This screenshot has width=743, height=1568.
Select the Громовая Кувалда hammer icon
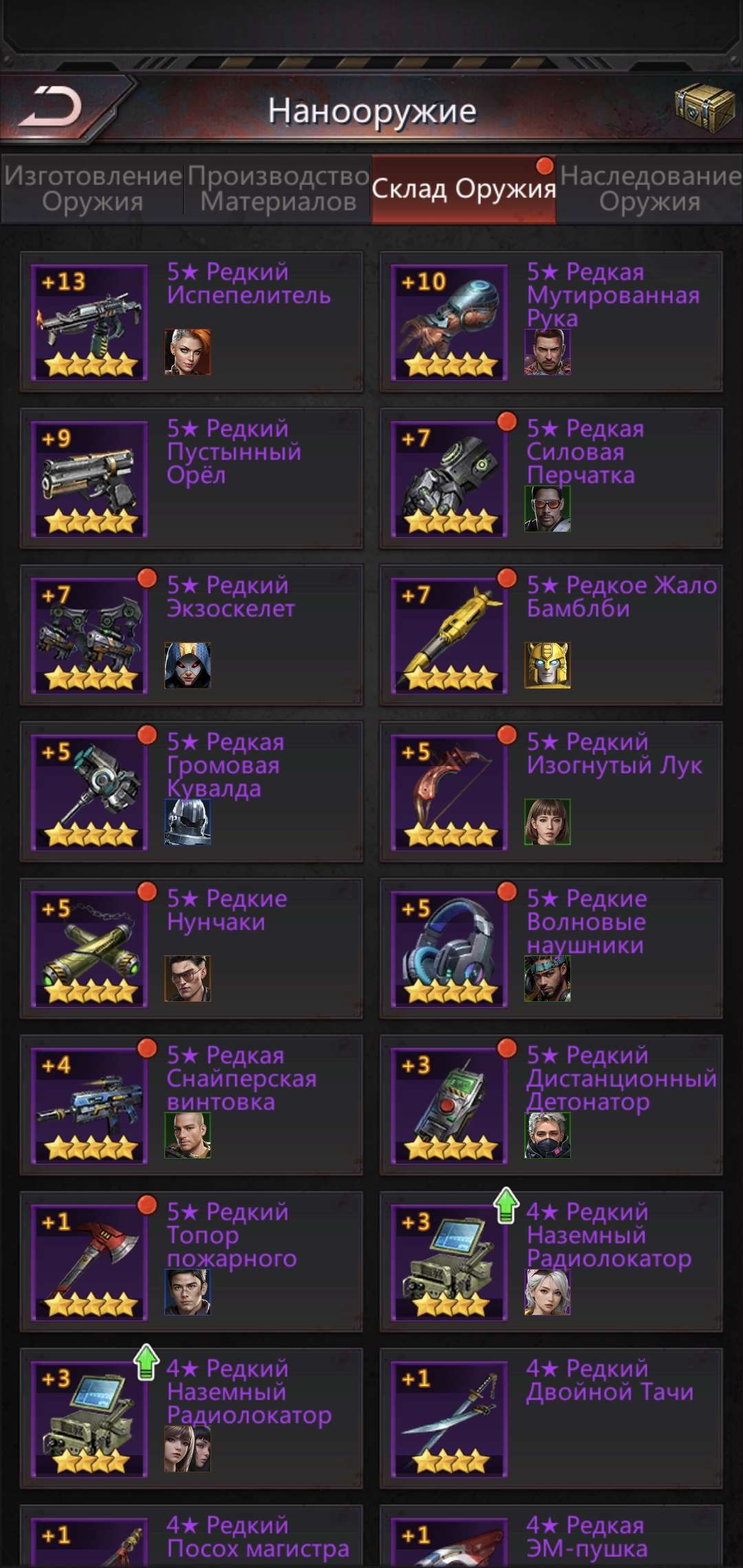[90, 792]
